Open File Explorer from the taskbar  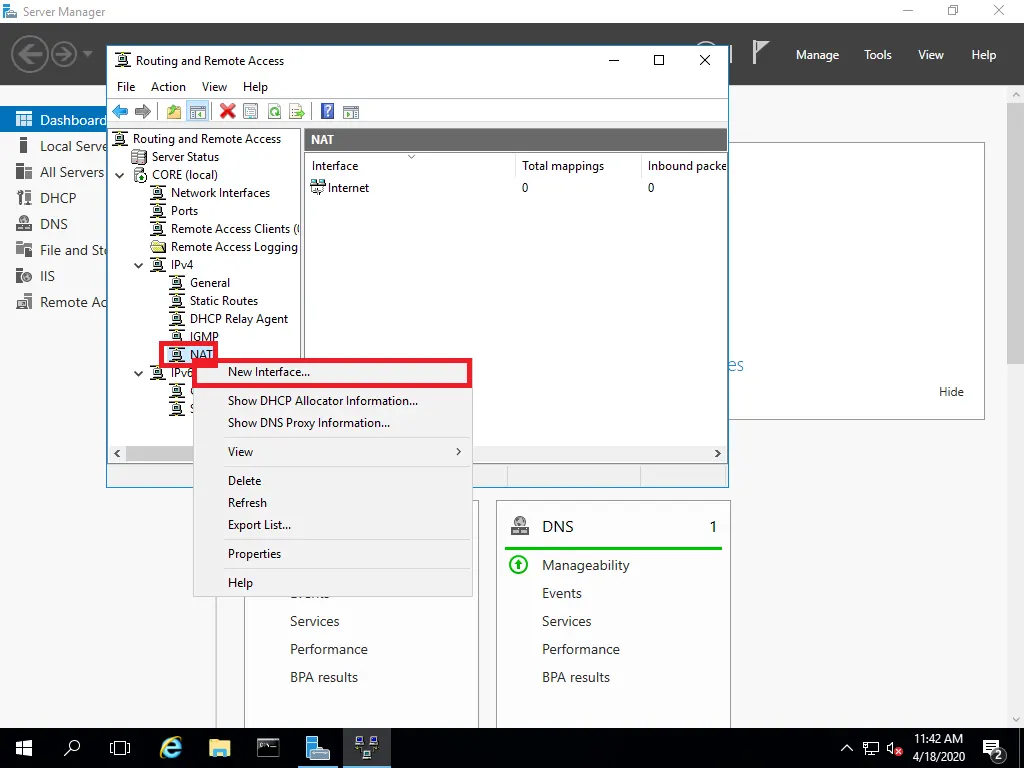[x=219, y=748]
